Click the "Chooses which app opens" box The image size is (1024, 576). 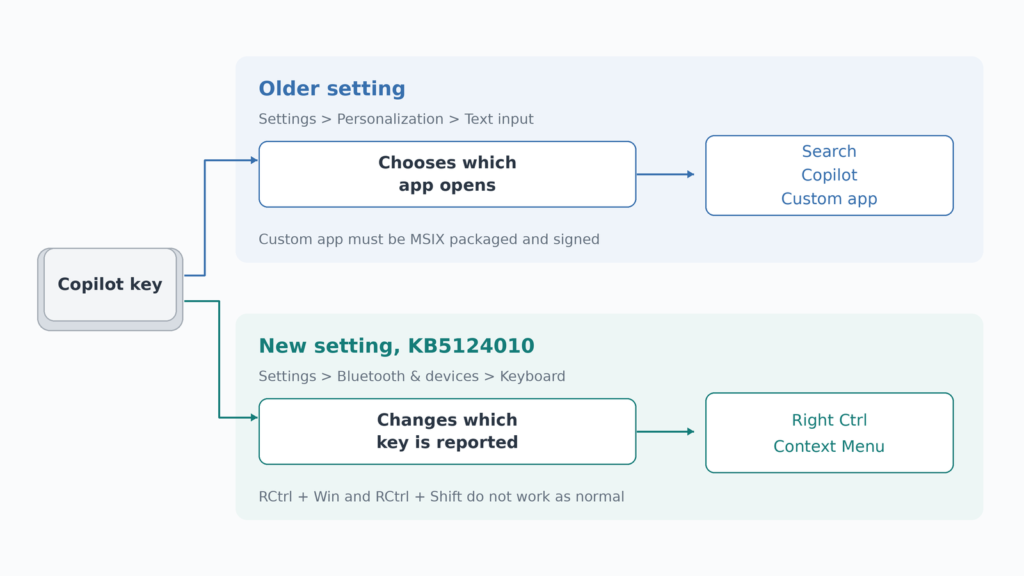pos(447,174)
